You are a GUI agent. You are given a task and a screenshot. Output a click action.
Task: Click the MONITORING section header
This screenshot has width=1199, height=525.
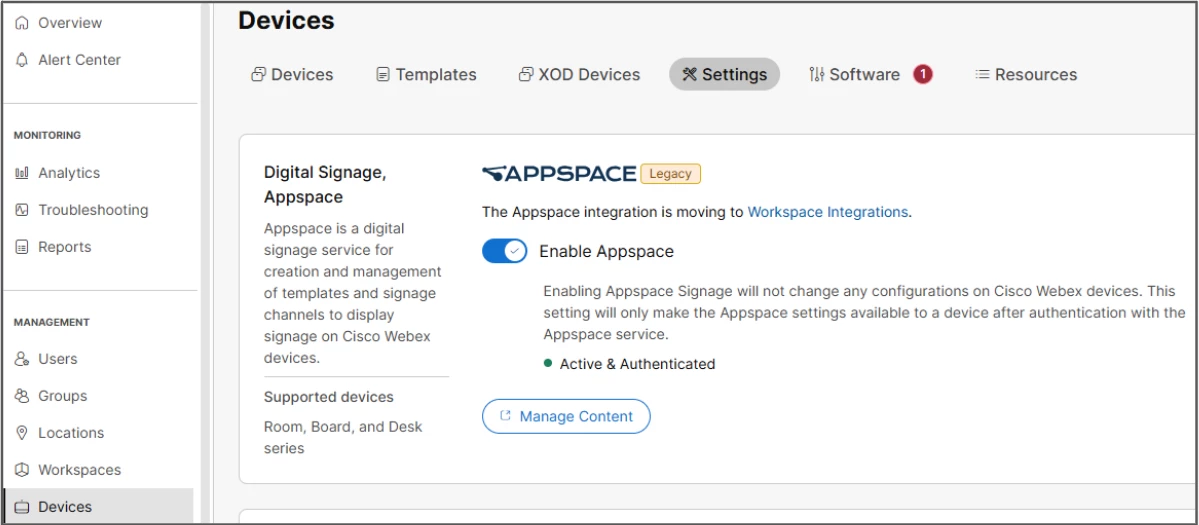47,135
